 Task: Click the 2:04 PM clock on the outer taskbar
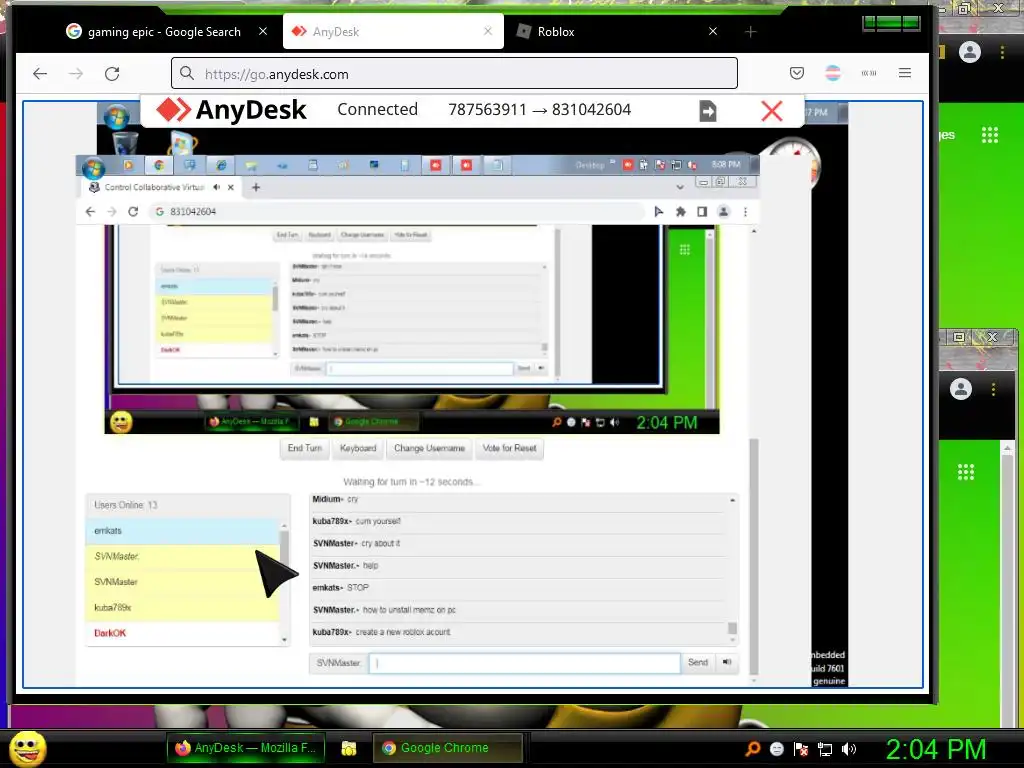coord(935,749)
